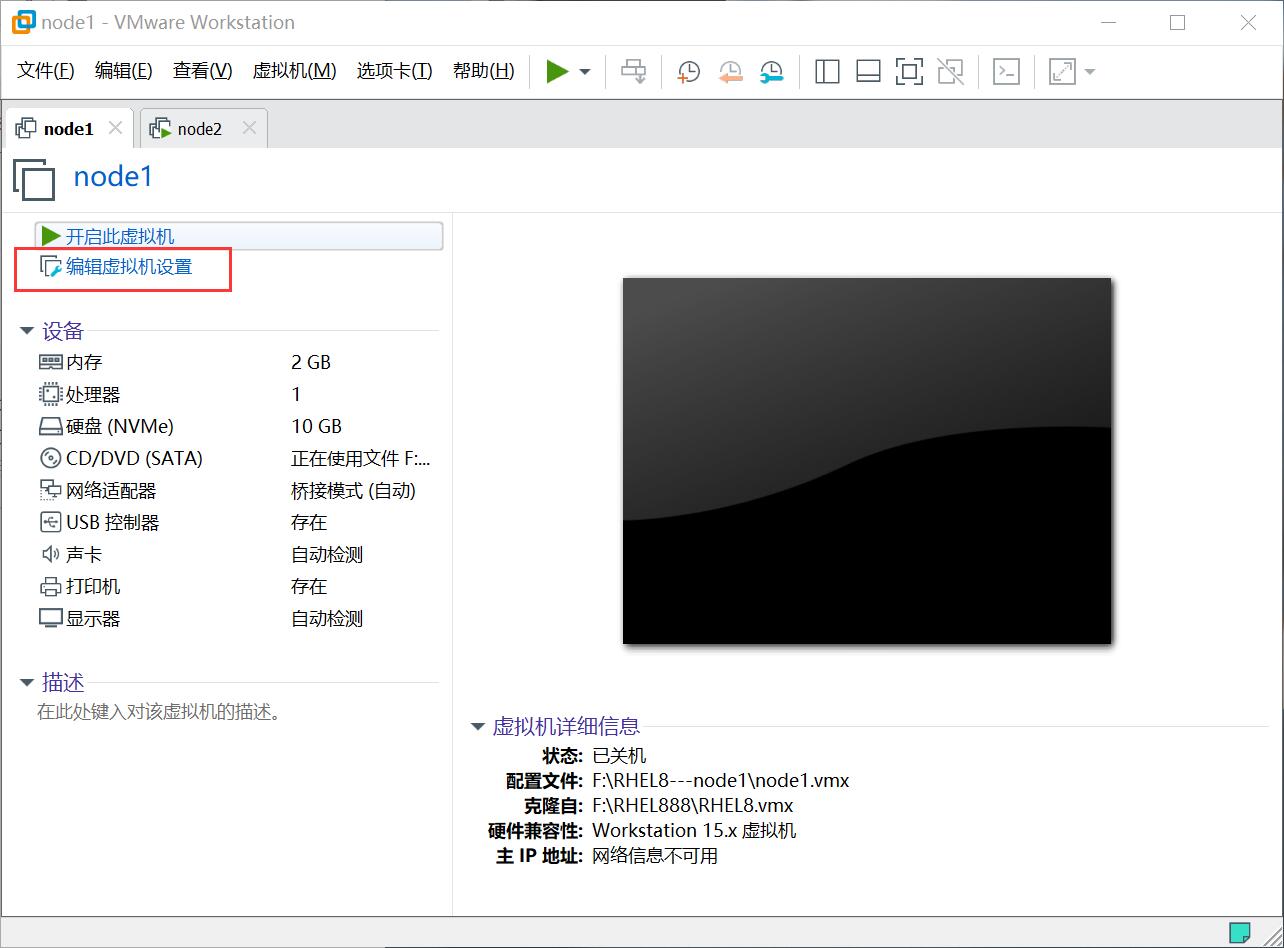
Task: Click the hard disk icon beside 硬盘
Action: point(50,427)
